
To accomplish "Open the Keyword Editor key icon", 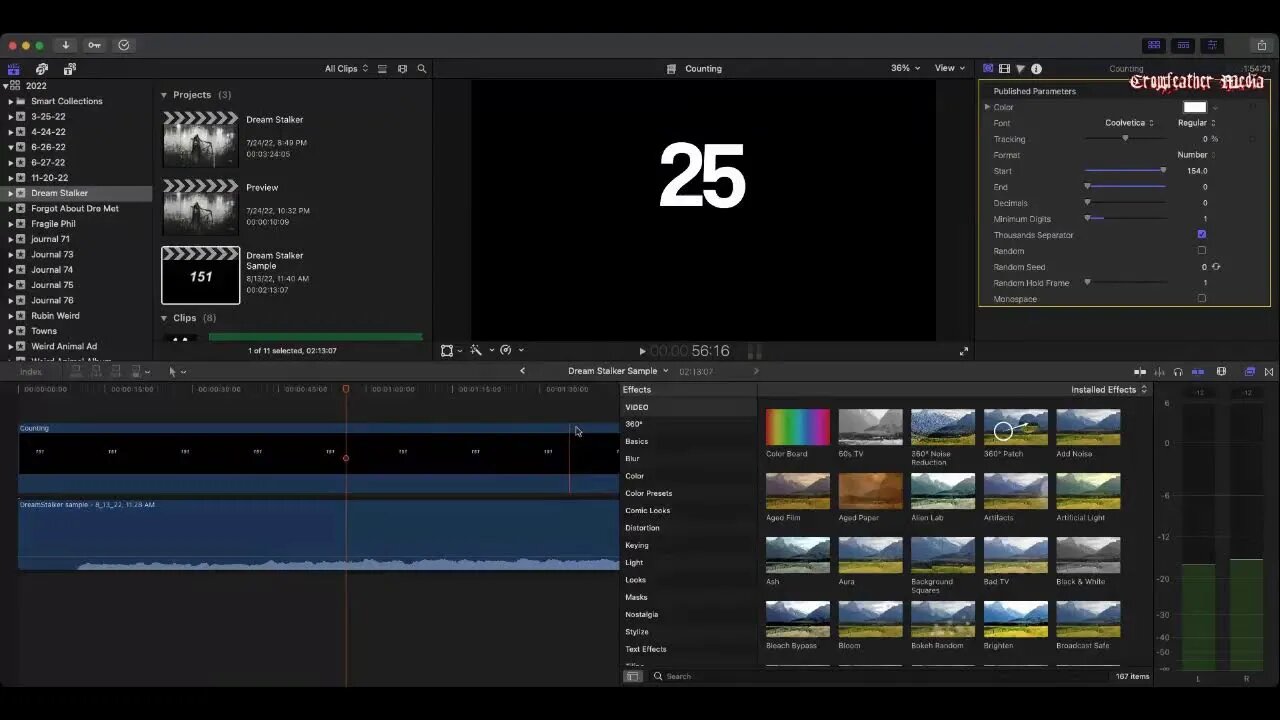I will pyautogui.click(x=94, y=45).
